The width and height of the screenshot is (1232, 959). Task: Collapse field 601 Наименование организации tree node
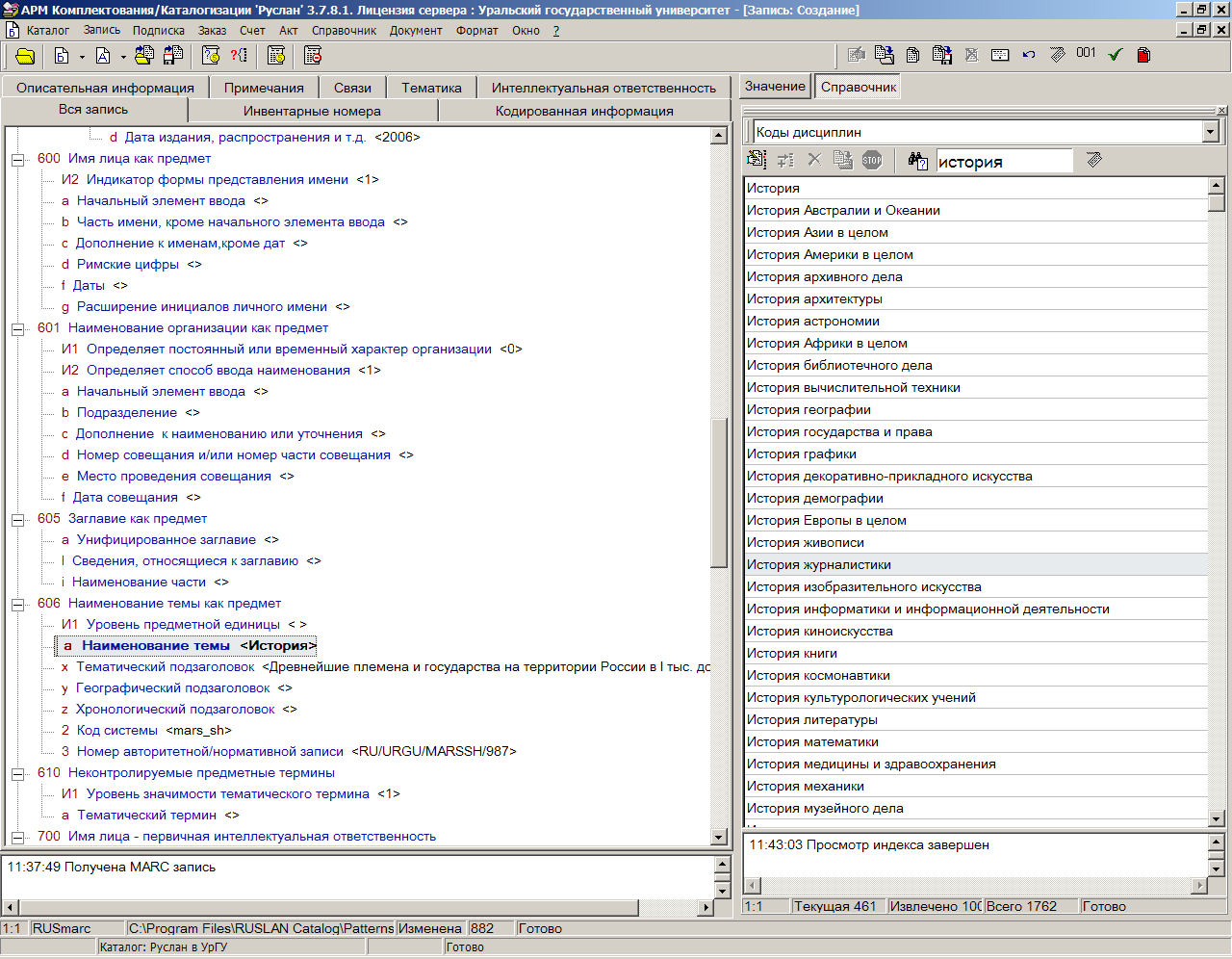click(x=17, y=329)
